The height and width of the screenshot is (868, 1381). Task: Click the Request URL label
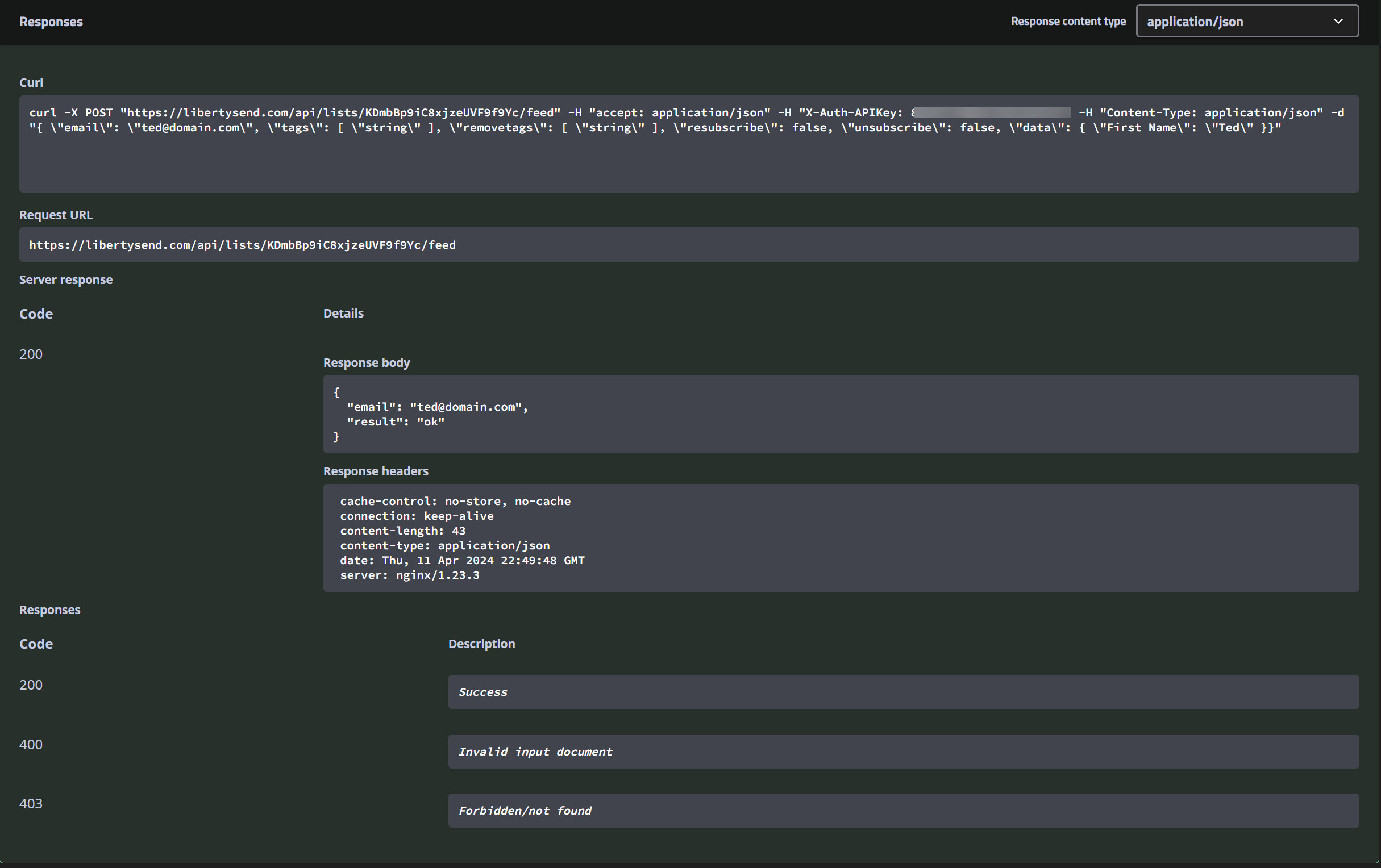pyautogui.click(x=56, y=215)
